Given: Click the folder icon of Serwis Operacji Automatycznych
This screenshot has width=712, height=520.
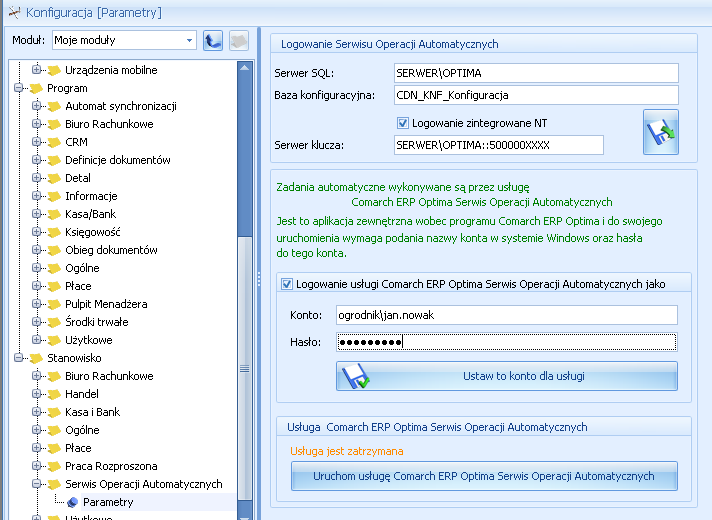Looking at the screenshot, I should [x=54, y=484].
